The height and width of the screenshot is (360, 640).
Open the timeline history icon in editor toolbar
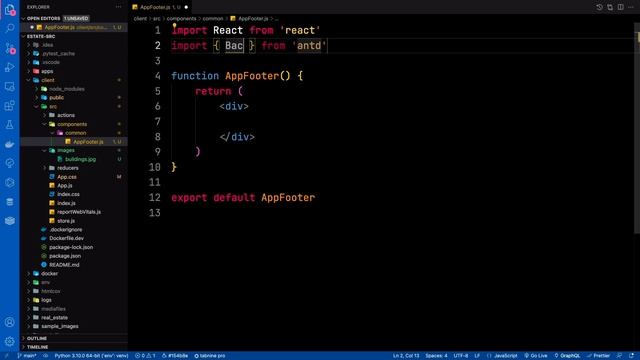point(599,7)
